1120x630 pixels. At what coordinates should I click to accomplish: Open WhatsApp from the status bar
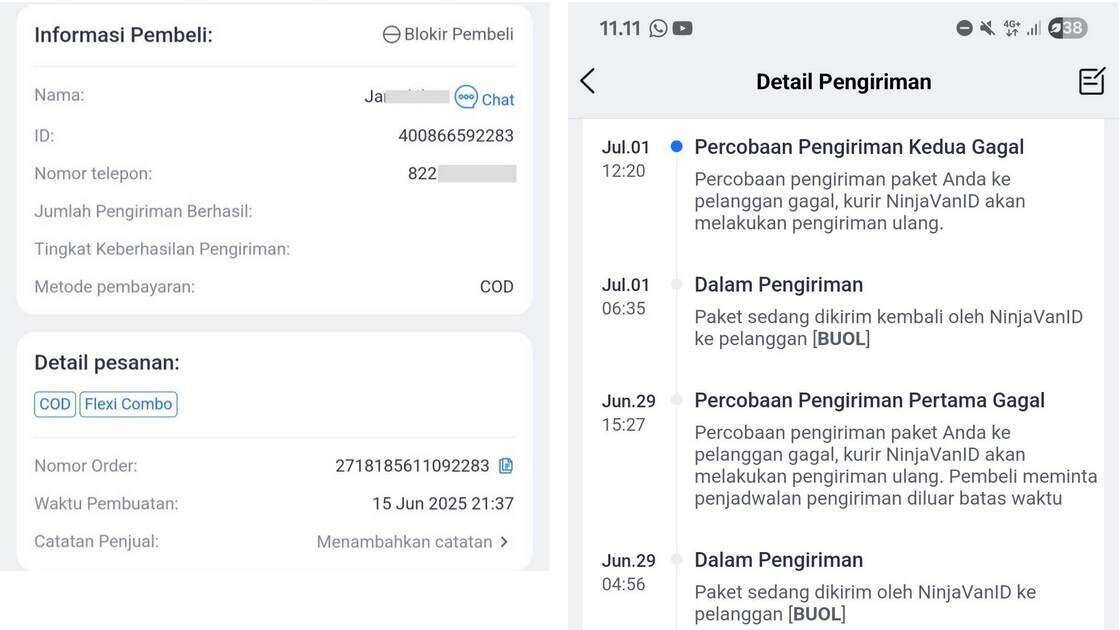(x=659, y=28)
